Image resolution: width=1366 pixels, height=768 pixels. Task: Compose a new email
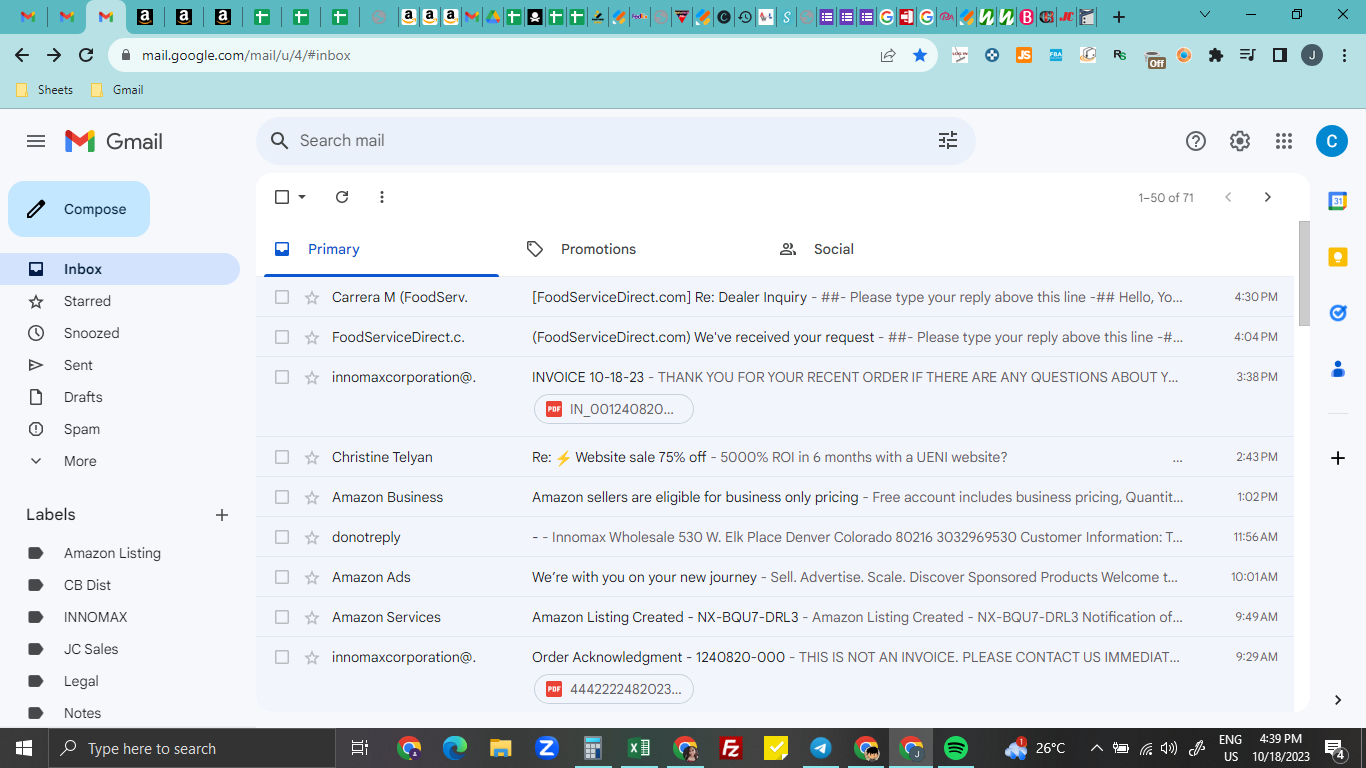pyautogui.click(x=79, y=209)
